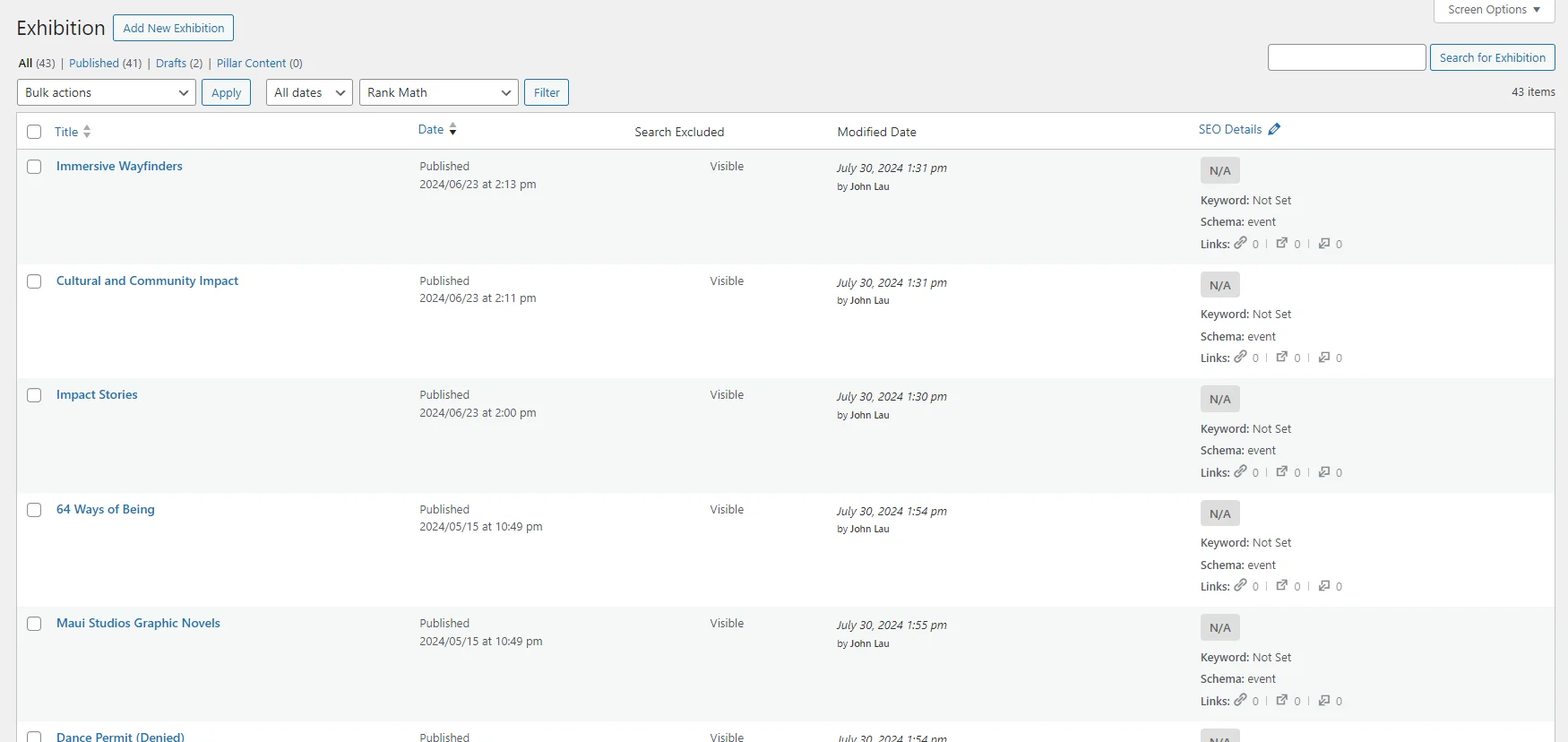Image resolution: width=1568 pixels, height=742 pixels.
Task: Click SEO Details column header link
Action: tap(1230, 129)
